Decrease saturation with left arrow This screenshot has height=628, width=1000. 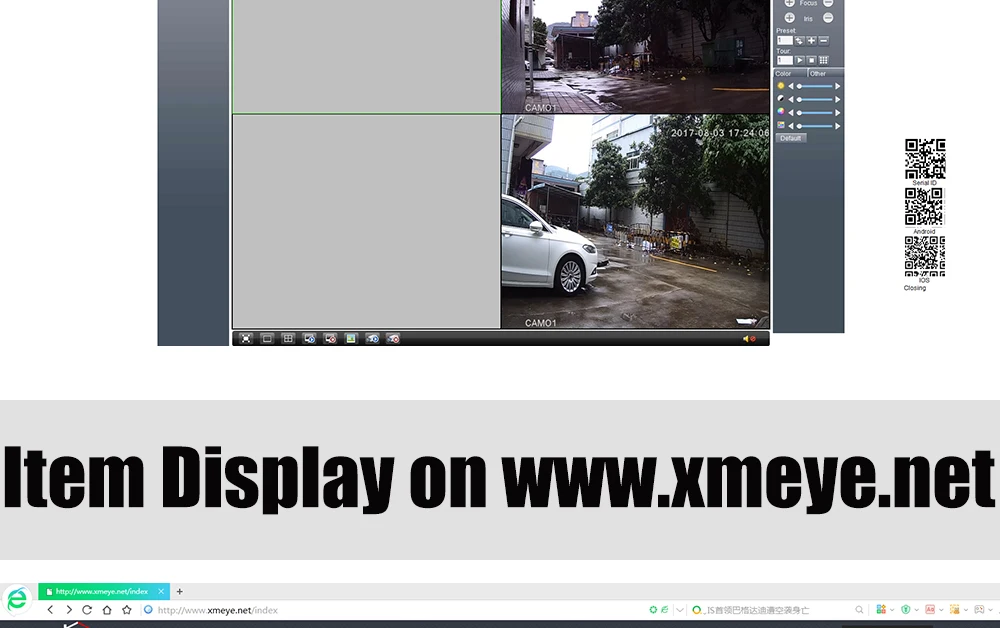791,113
